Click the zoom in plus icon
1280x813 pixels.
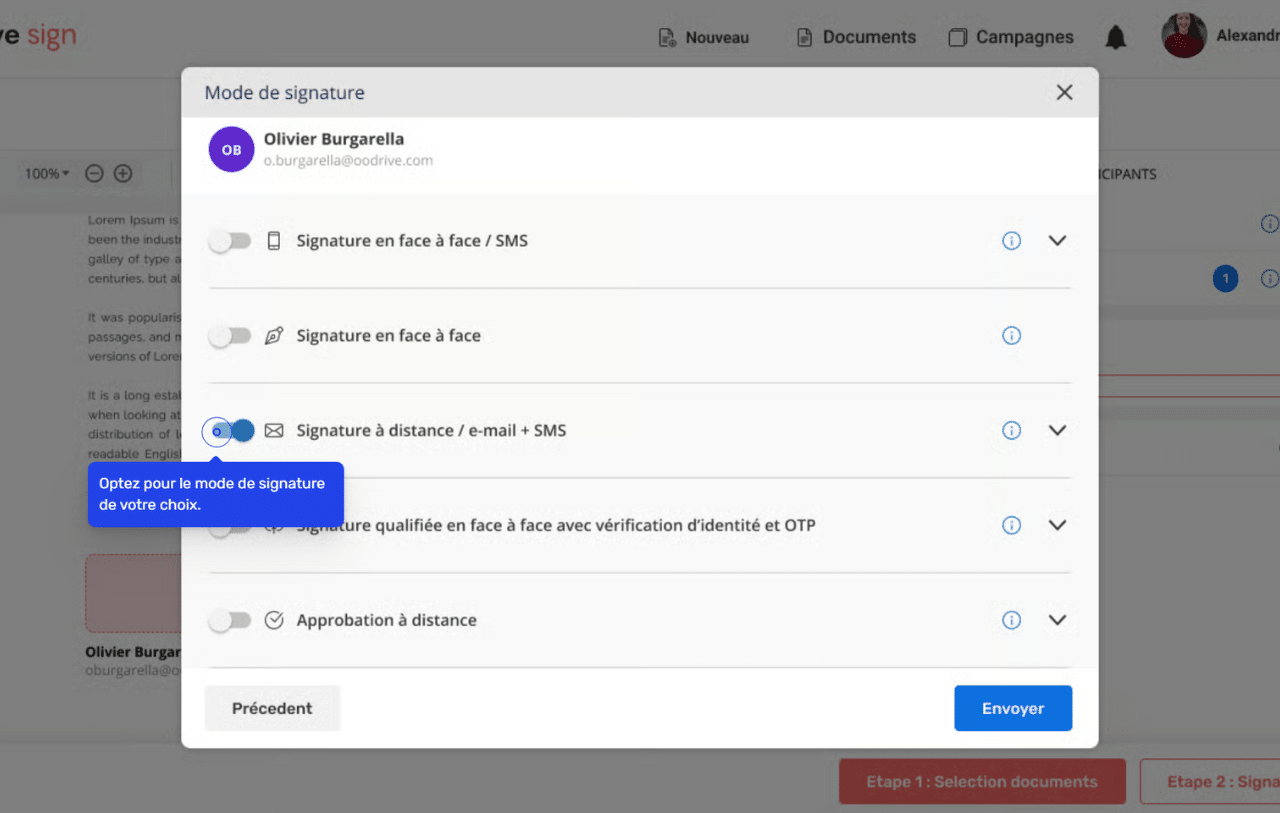click(123, 174)
